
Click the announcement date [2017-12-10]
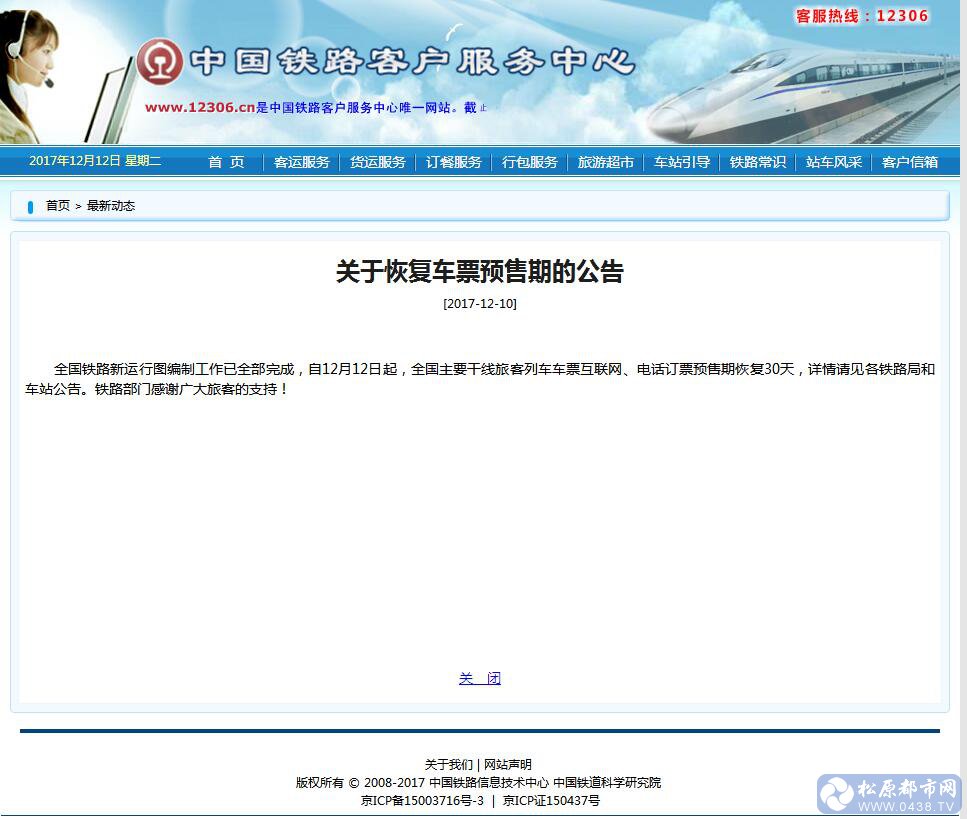(480, 303)
